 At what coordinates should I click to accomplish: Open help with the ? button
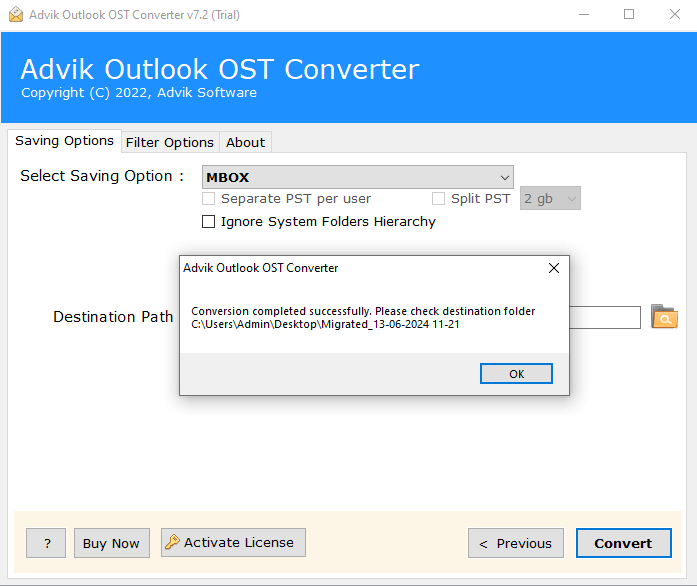pyautogui.click(x=46, y=543)
